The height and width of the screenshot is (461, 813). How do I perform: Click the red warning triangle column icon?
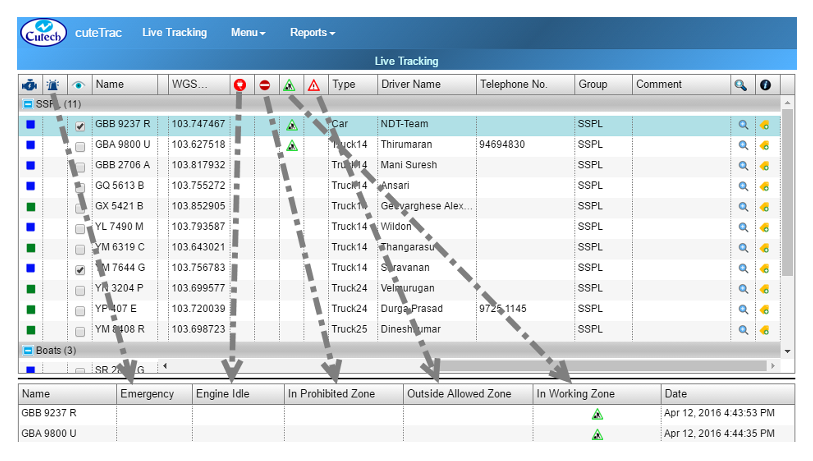[x=314, y=85]
